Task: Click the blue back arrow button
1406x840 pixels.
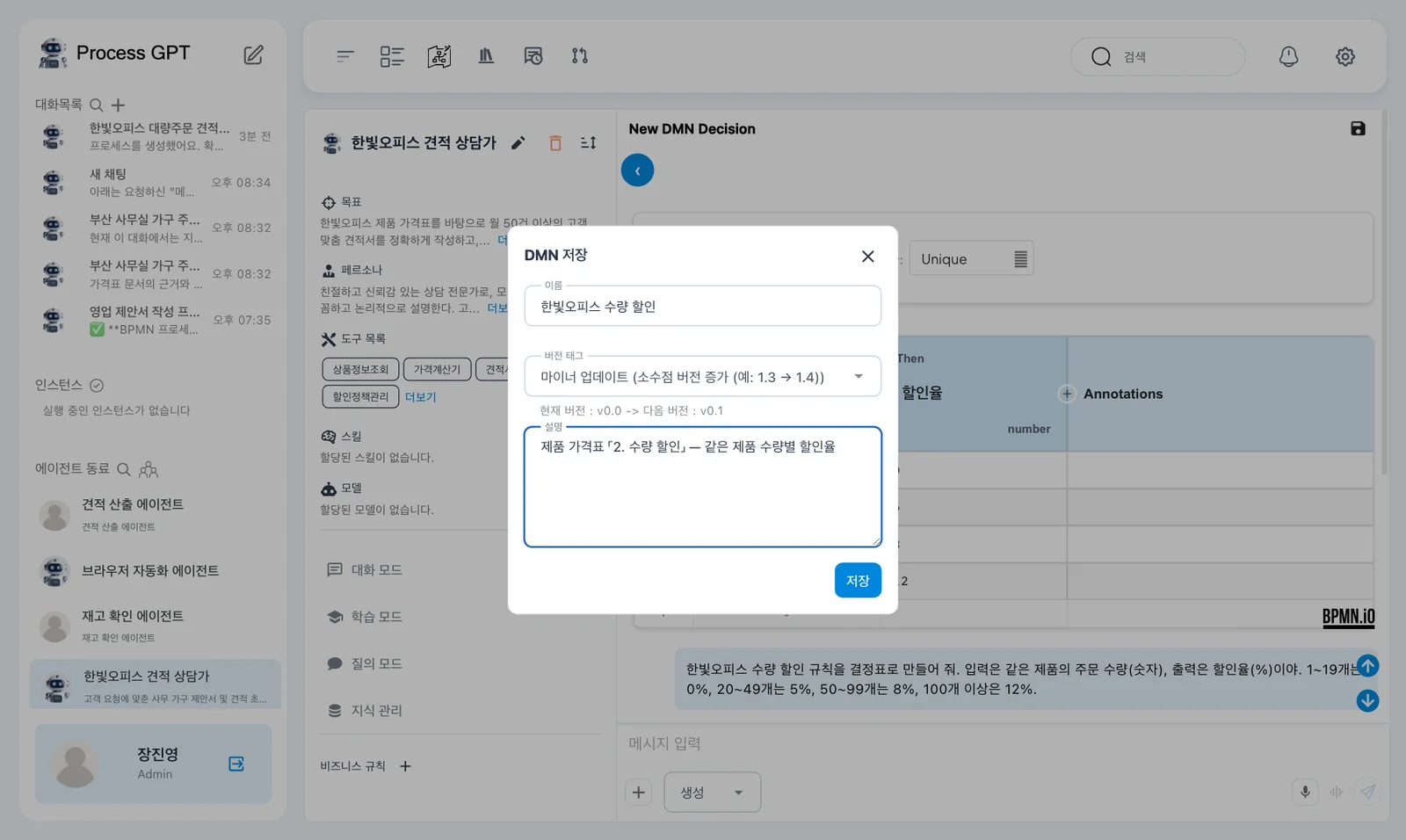Action: tap(637, 170)
